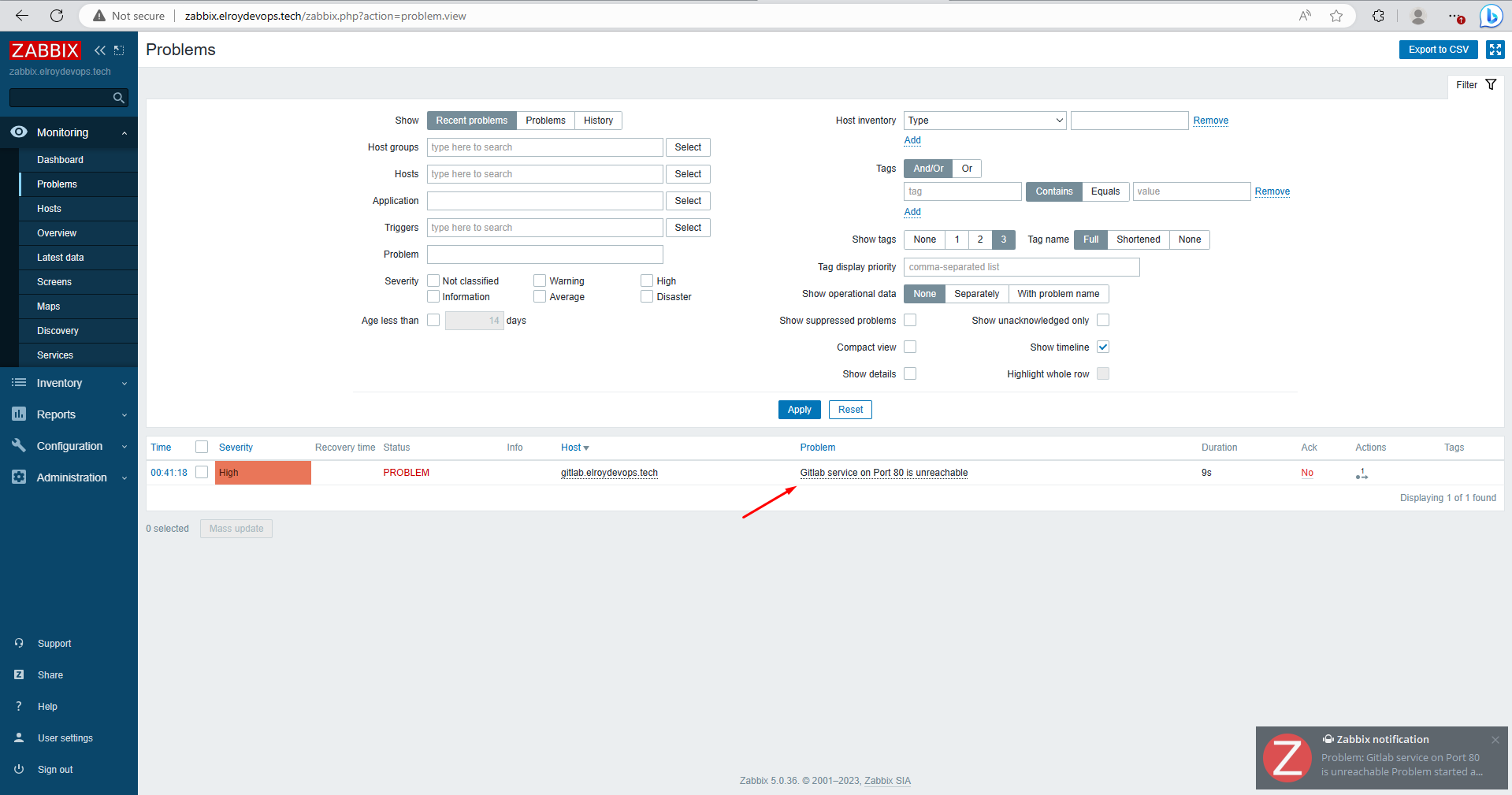
Task: Open the Host inventory Type dropdown
Action: [x=985, y=121]
